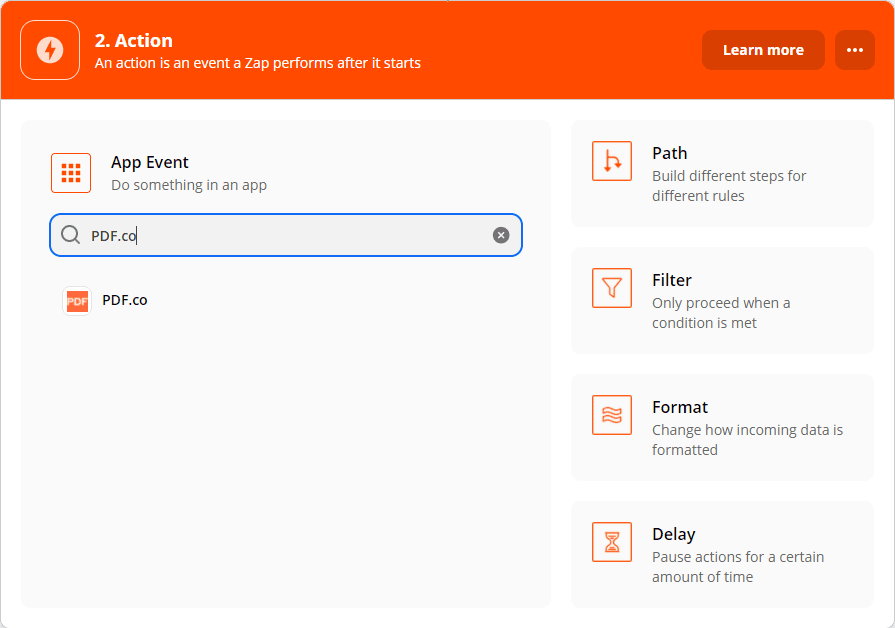
Task: Open the ellipsis options menu
Action: [854, 49]
